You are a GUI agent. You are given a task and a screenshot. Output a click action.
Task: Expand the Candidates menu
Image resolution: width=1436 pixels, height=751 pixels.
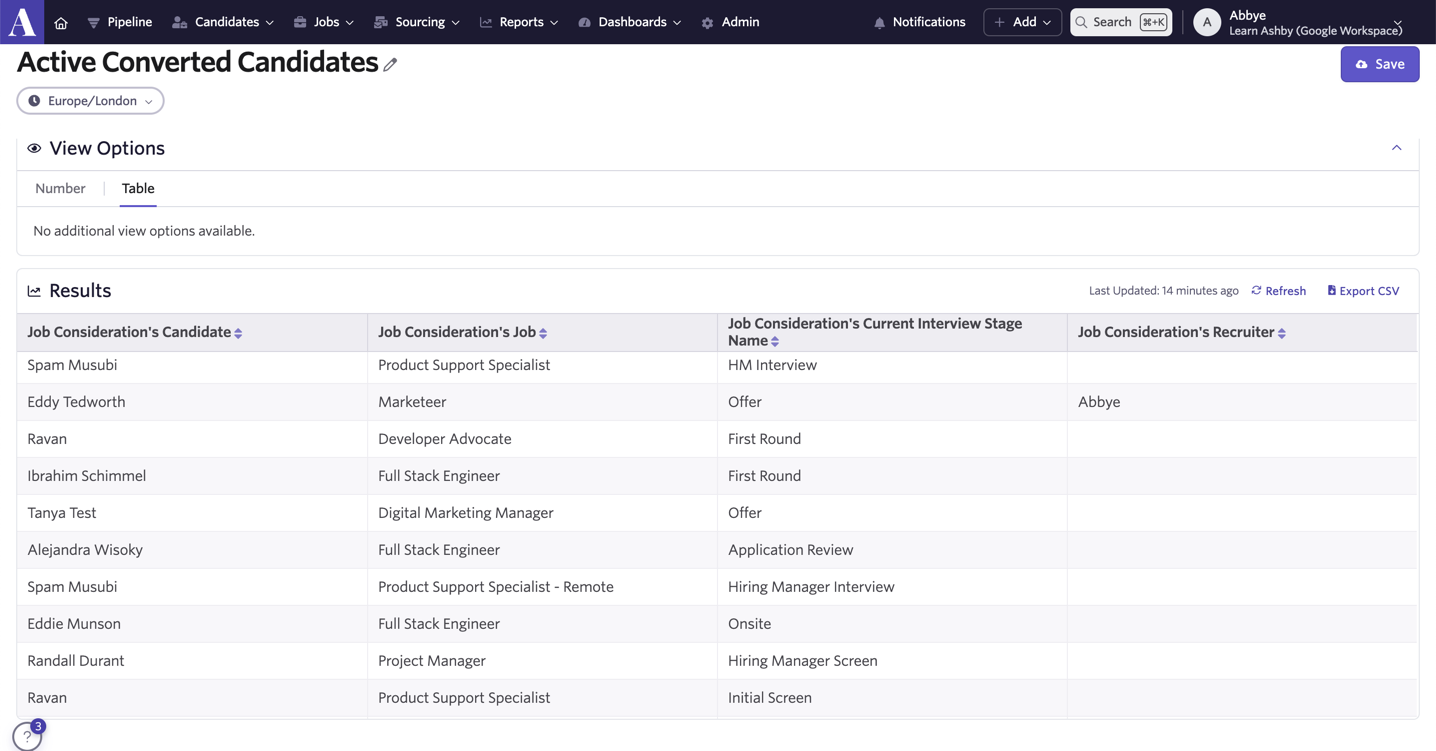[223, 22]
